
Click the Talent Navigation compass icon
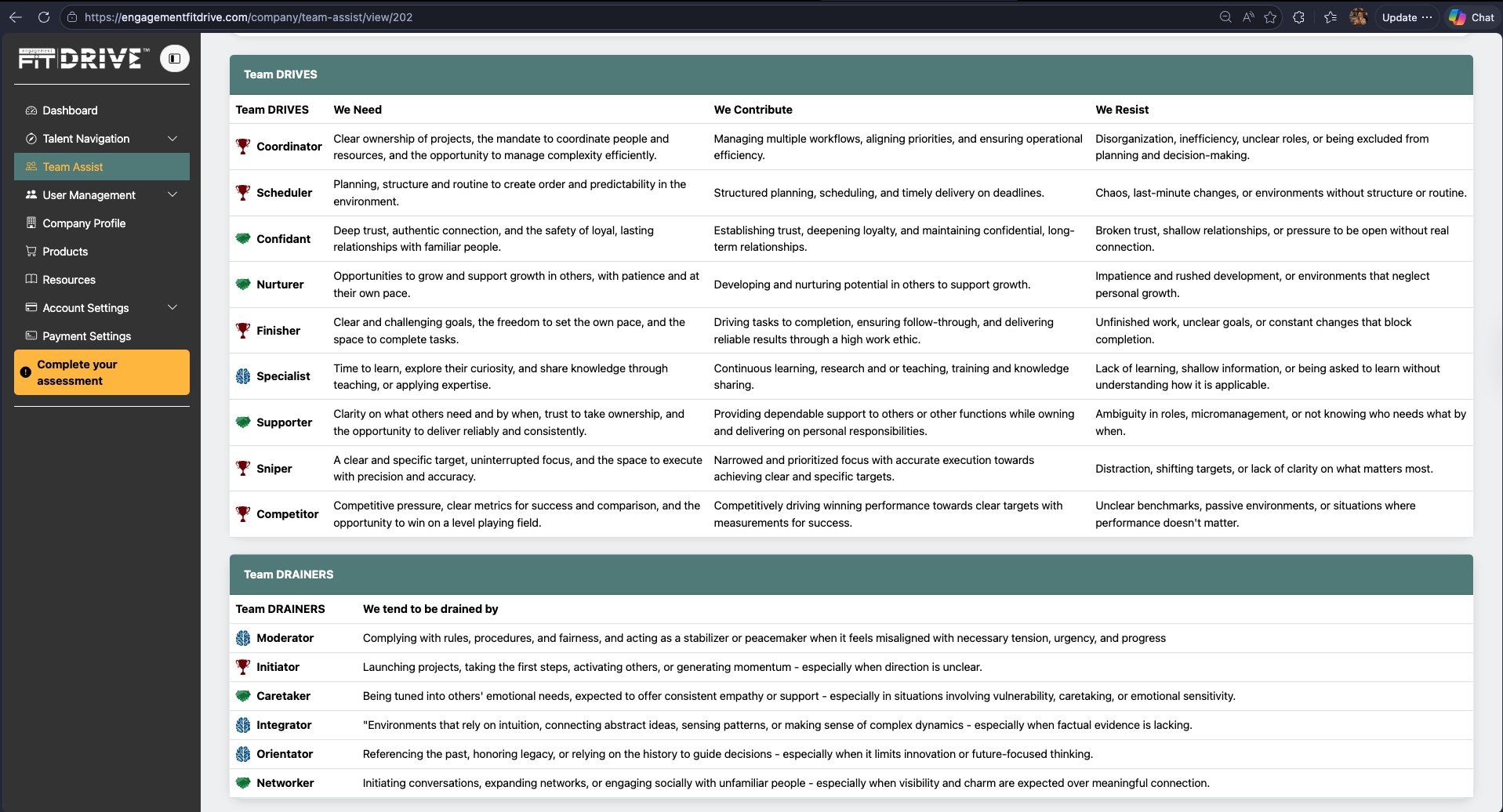31,139
